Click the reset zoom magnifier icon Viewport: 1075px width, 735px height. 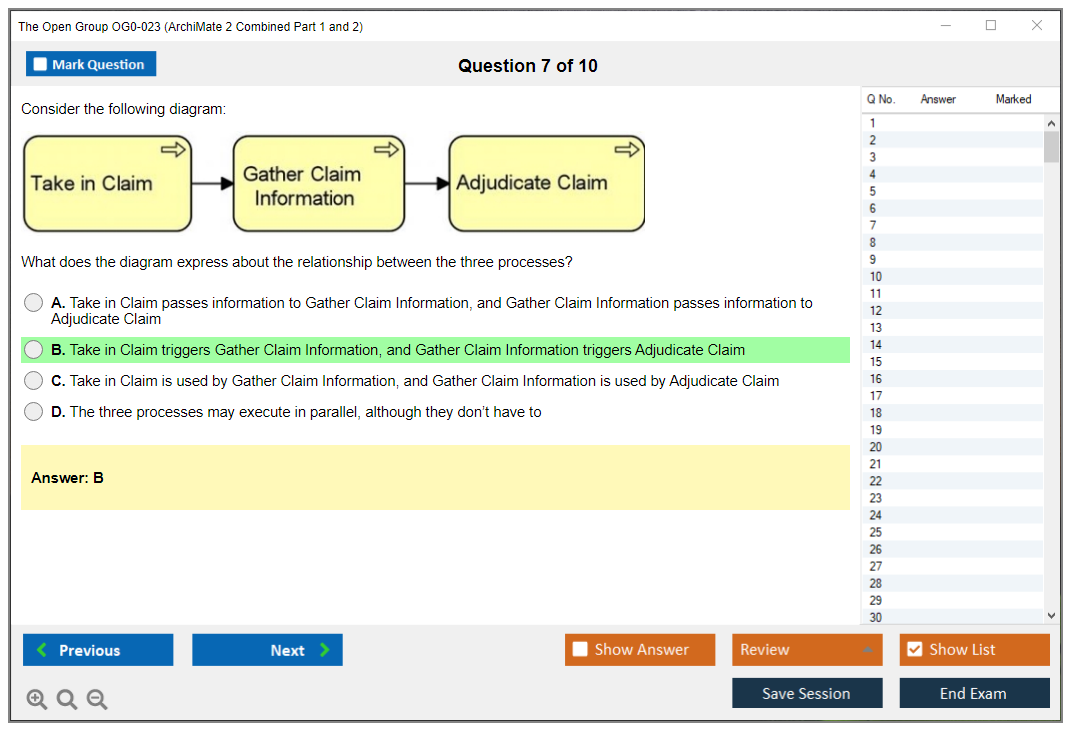pyautogui.click(x=67, y=700)
